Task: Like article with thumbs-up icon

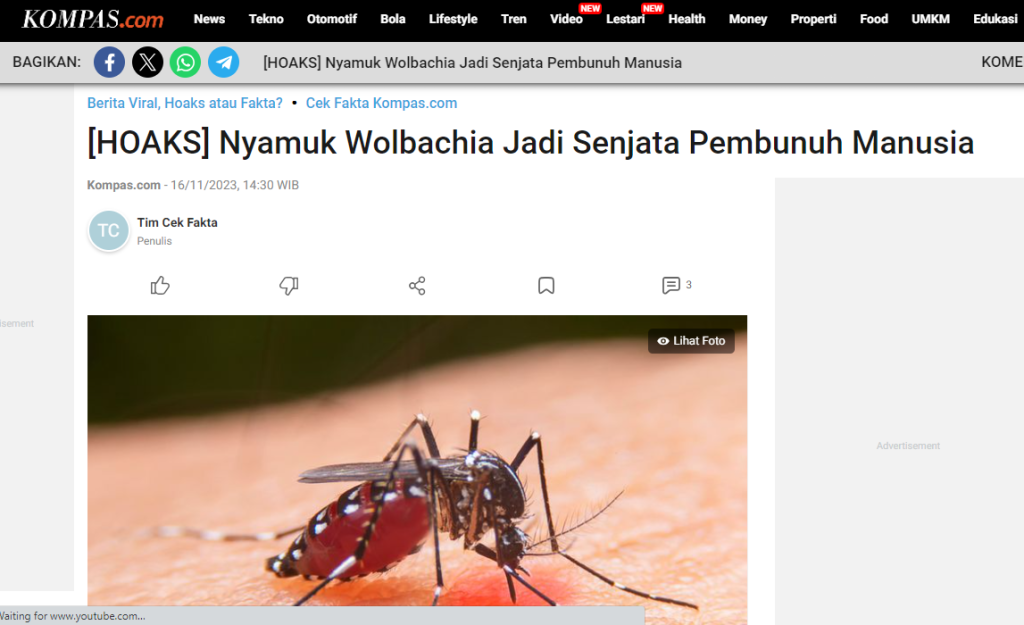Action: point(160,285)
